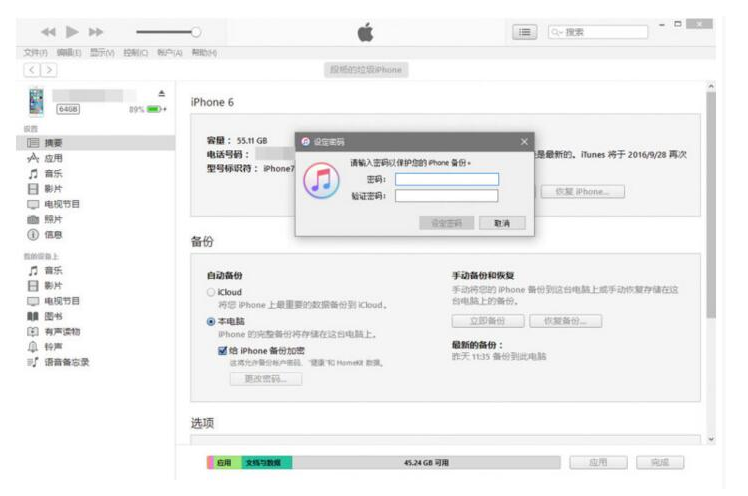
Task: Click the 密码 input field
Action: pos(447,179)
